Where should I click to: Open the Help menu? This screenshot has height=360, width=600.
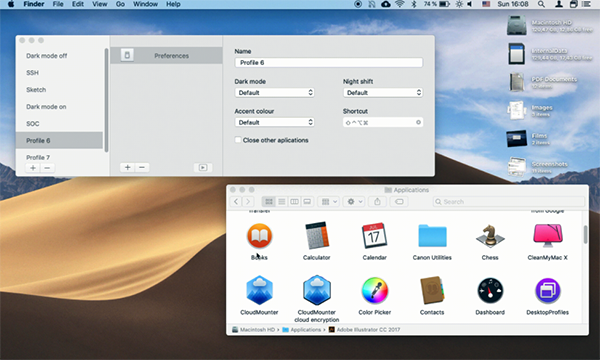click(173, 4)
